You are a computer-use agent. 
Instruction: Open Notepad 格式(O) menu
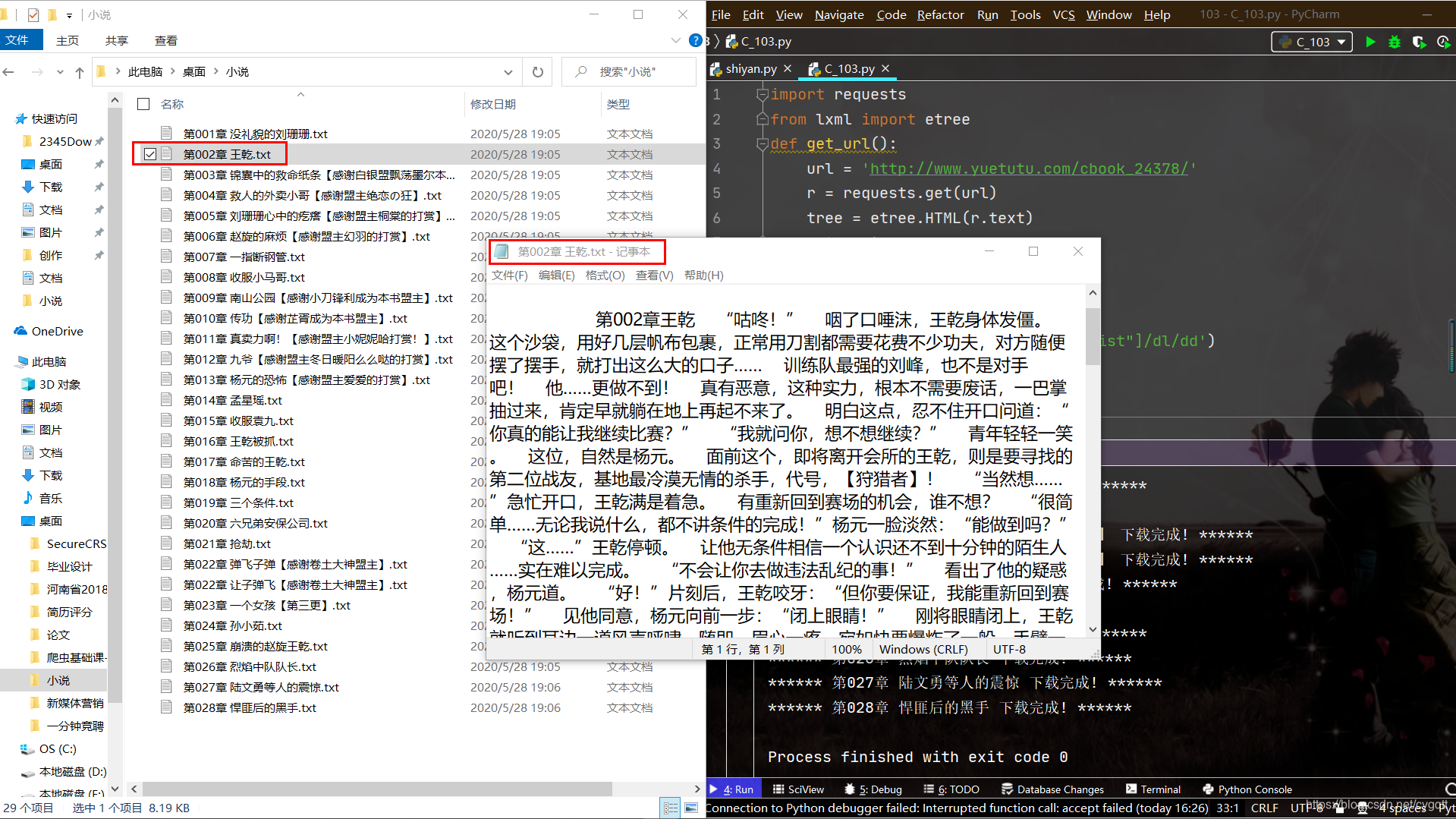605,276
